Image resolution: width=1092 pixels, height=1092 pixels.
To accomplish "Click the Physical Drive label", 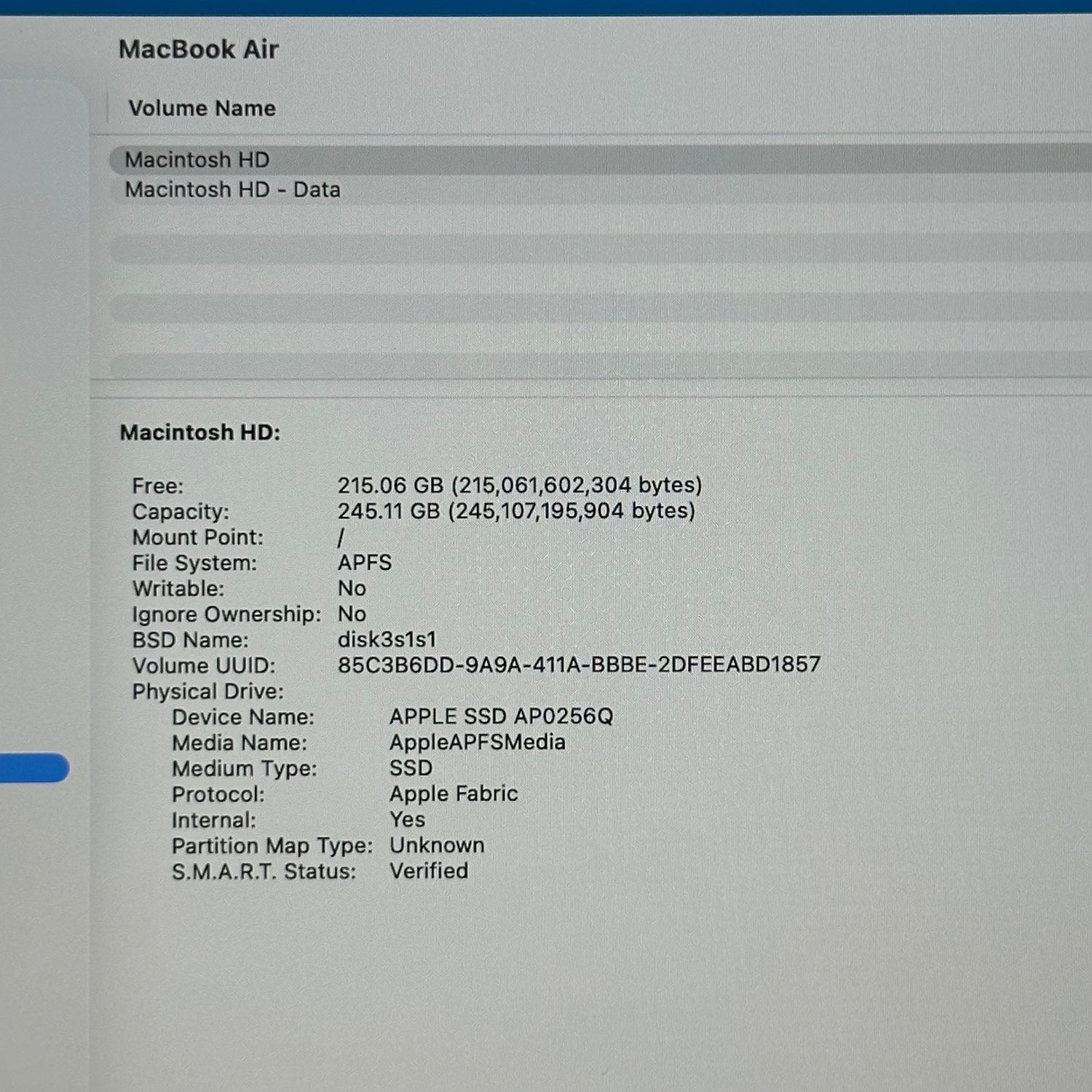I will coord(207,692).
